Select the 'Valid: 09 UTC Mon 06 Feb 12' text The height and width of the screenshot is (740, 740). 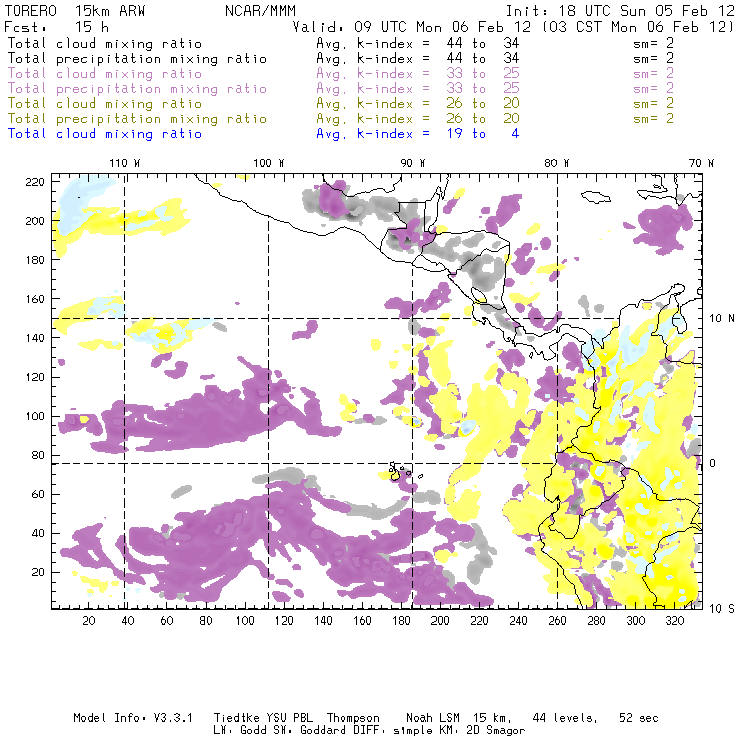[x=412, y=27]
